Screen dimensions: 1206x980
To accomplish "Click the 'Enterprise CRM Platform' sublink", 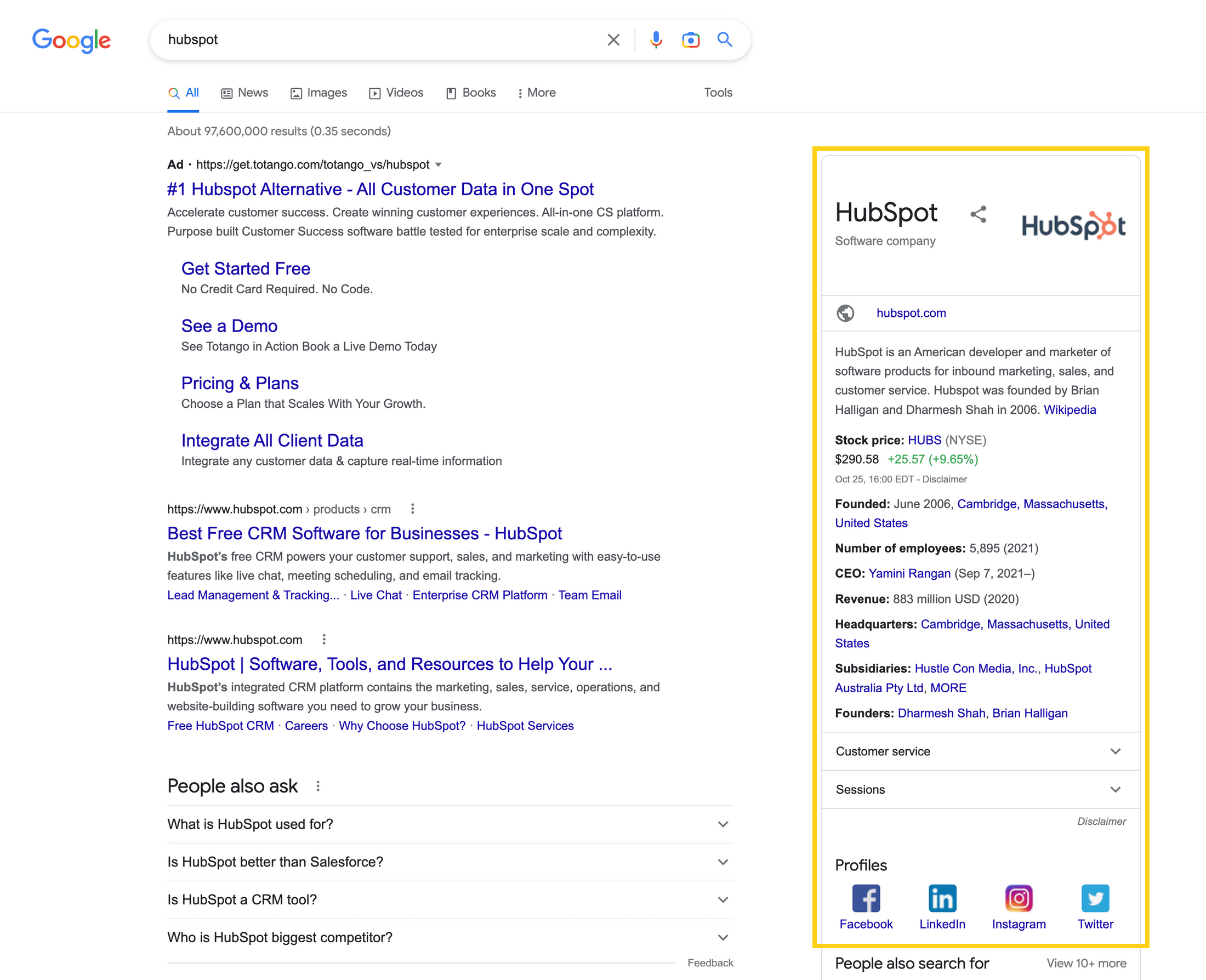I will (x=480, y=595).
